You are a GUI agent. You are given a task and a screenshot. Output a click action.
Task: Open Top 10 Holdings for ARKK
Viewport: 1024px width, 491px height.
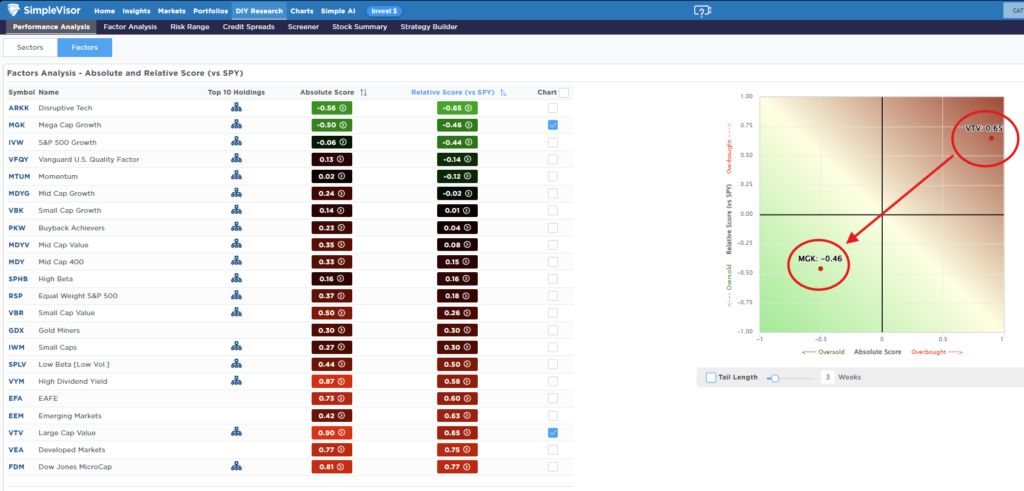[237, 107]
